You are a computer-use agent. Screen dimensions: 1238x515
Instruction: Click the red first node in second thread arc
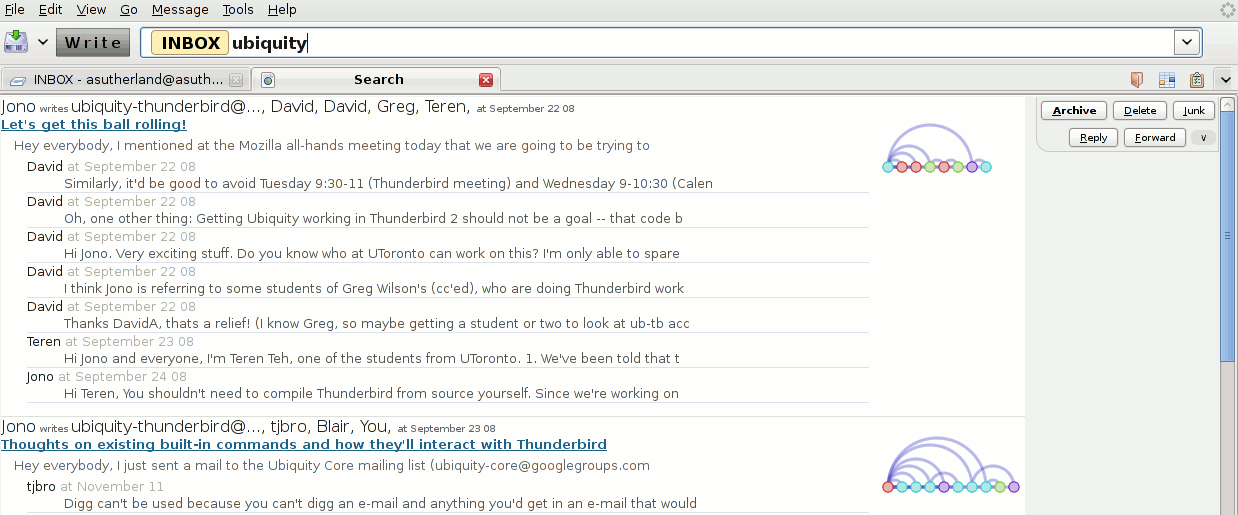(x=888, y=487)
